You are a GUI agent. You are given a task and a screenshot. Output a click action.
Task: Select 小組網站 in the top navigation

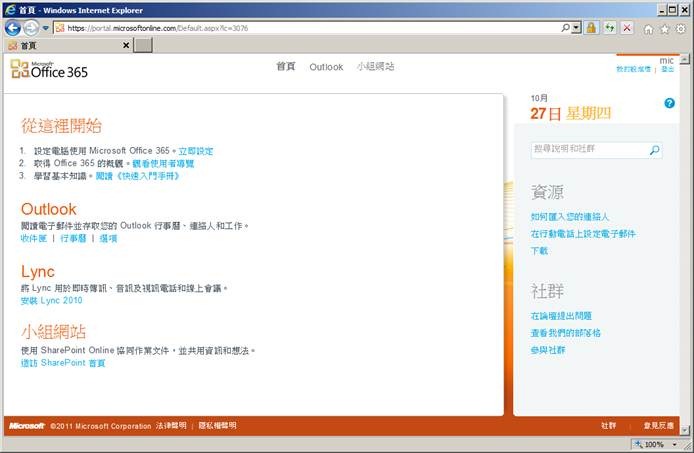pyautogui.click(x=375, y=66)
